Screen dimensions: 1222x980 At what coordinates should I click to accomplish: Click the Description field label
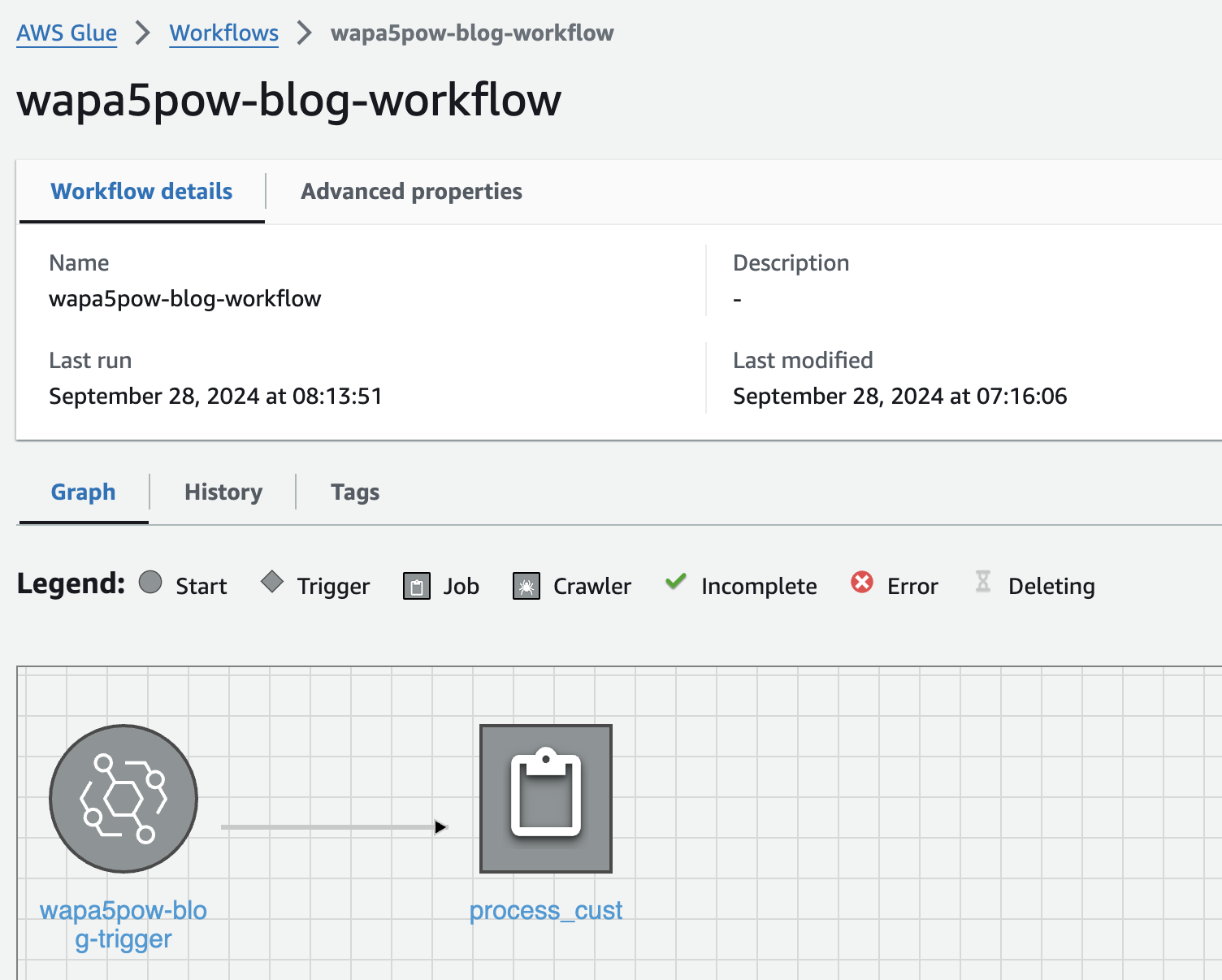tap(791, 263)
